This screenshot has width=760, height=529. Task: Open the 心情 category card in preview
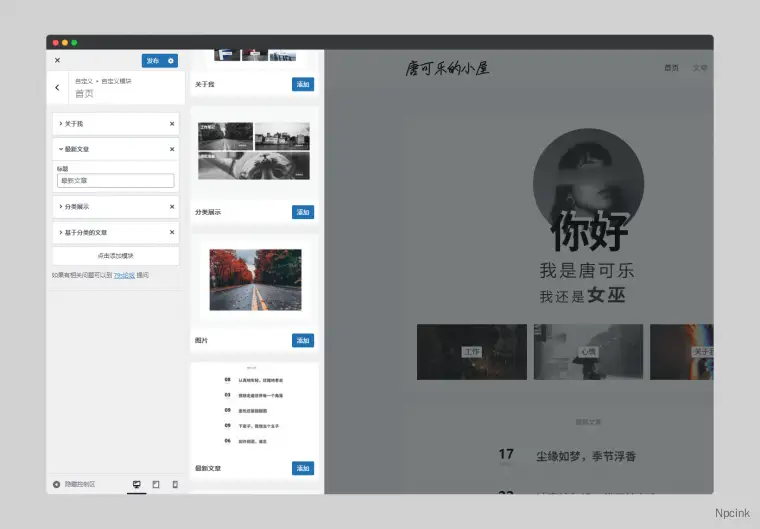pyautogui.click(x=588, y=352)
